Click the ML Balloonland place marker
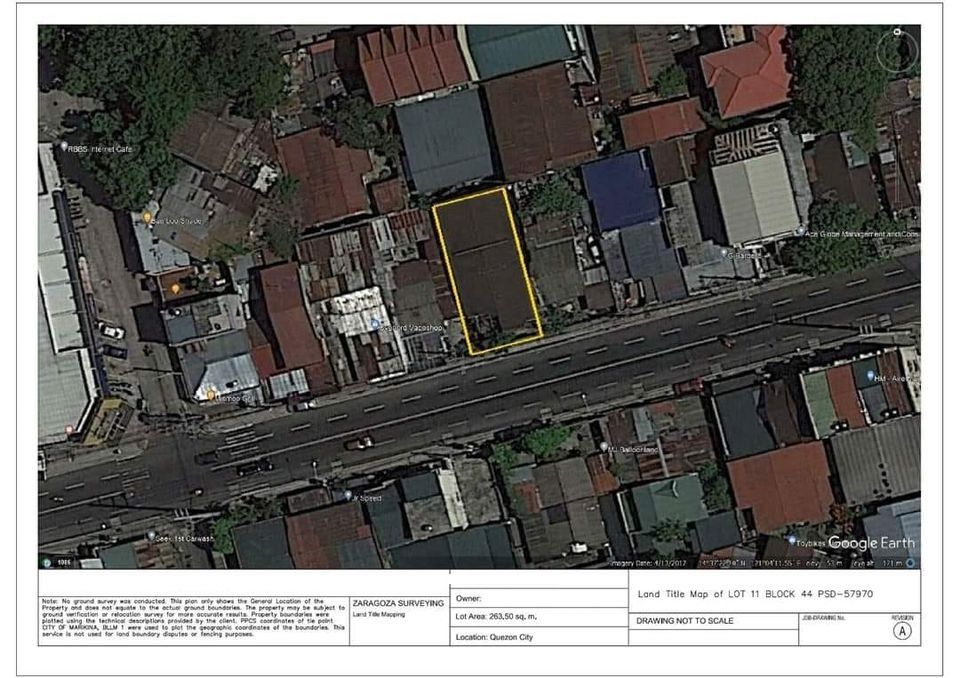 [603, 446]
